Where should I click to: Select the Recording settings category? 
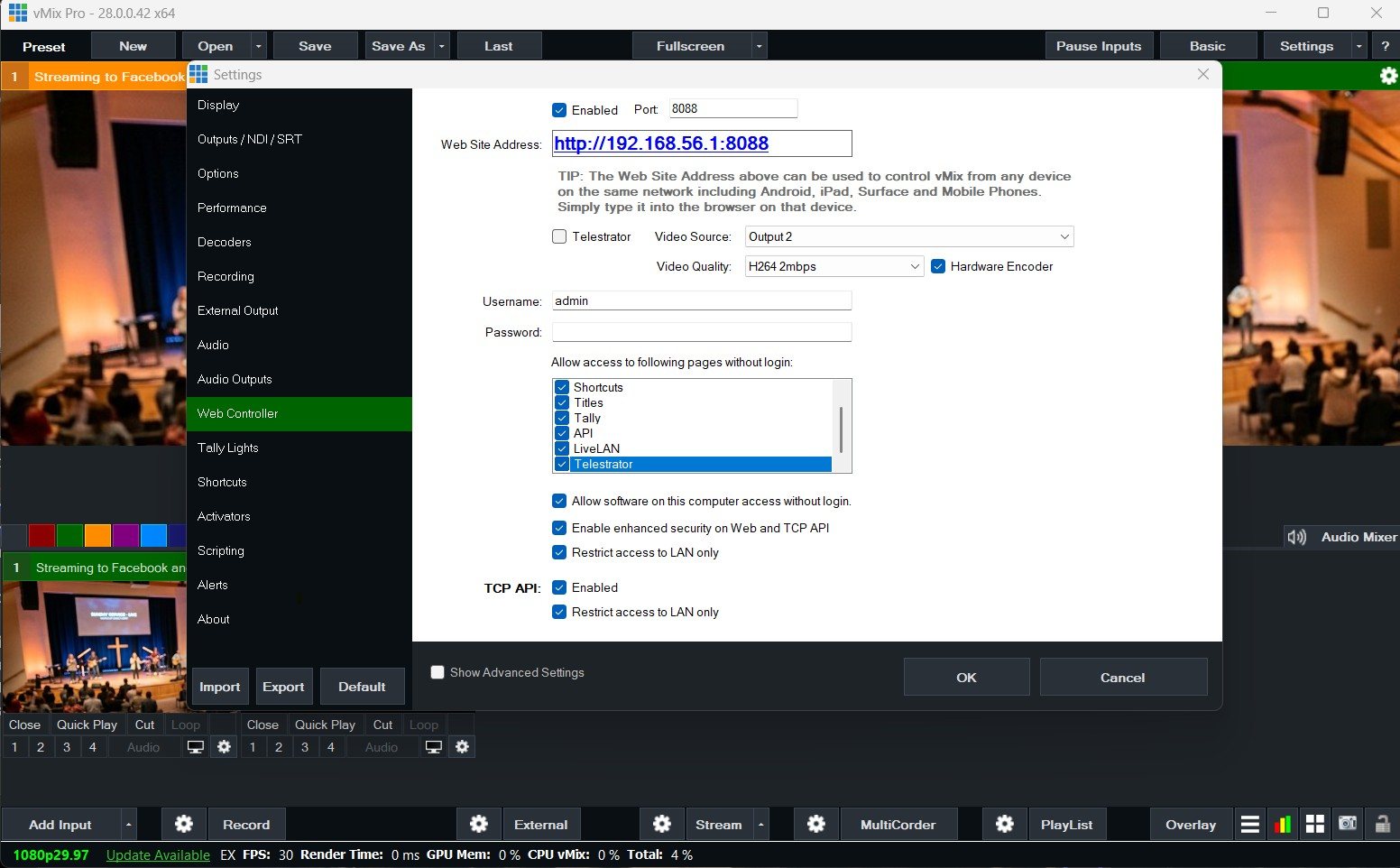click(x=299, y=276)
